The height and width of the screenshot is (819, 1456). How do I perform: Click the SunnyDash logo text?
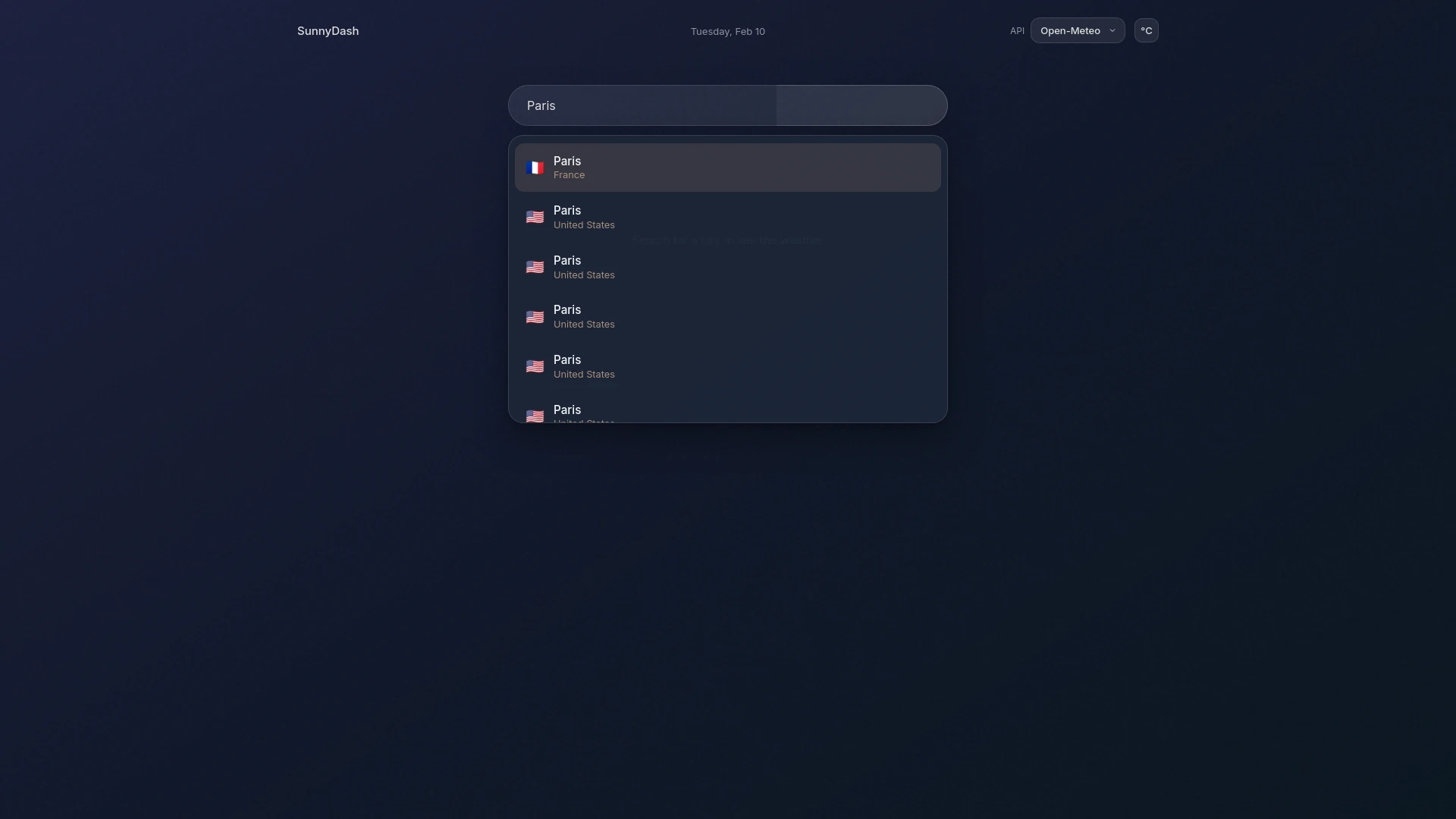tap(328, 31)
